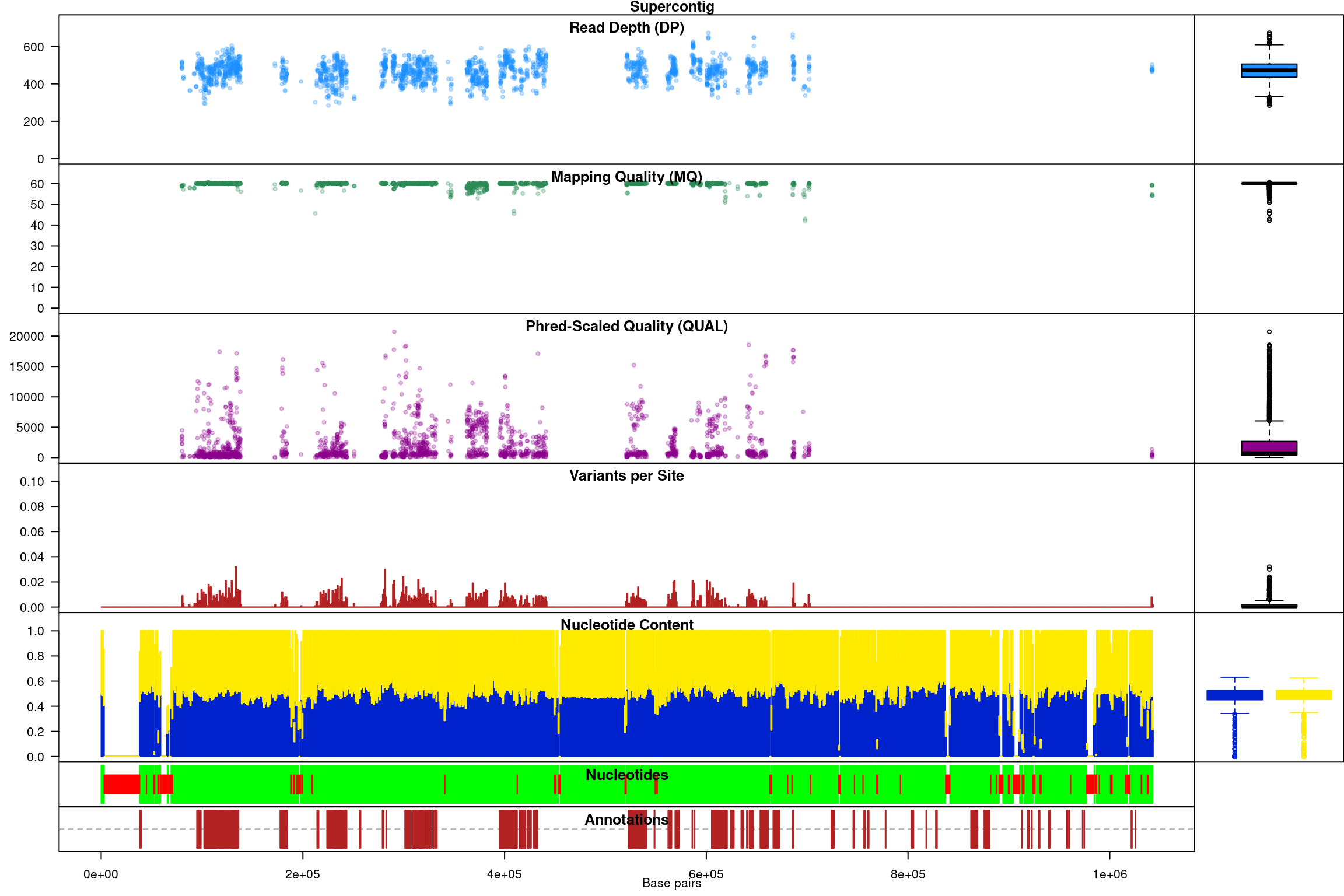Click the blue read depth boxplot box
The image size is (1344, 896).
1269,71
